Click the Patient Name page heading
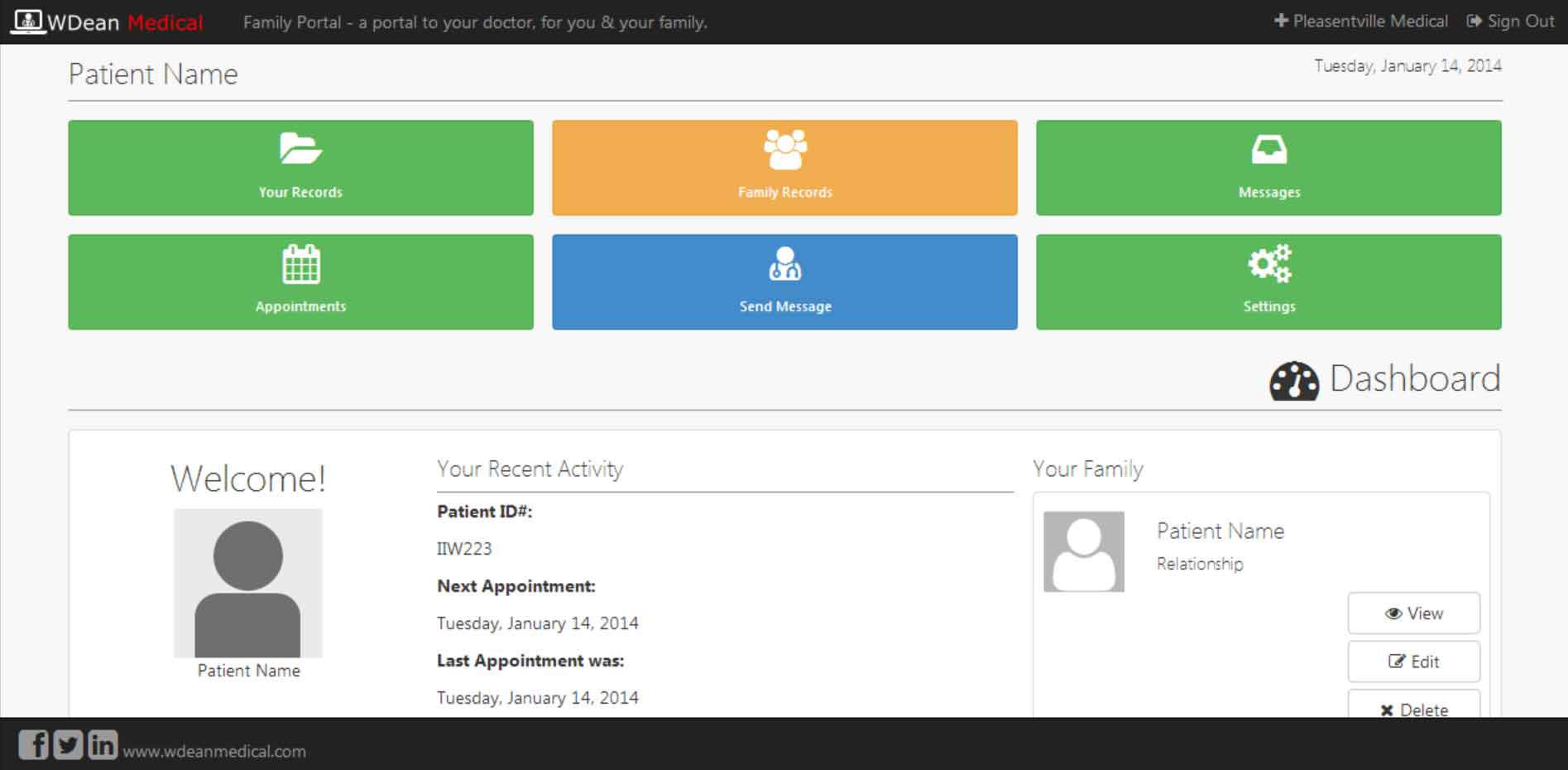Image resolution: width=1568 pixels, height=770 pixels. [x=153, y=75]
